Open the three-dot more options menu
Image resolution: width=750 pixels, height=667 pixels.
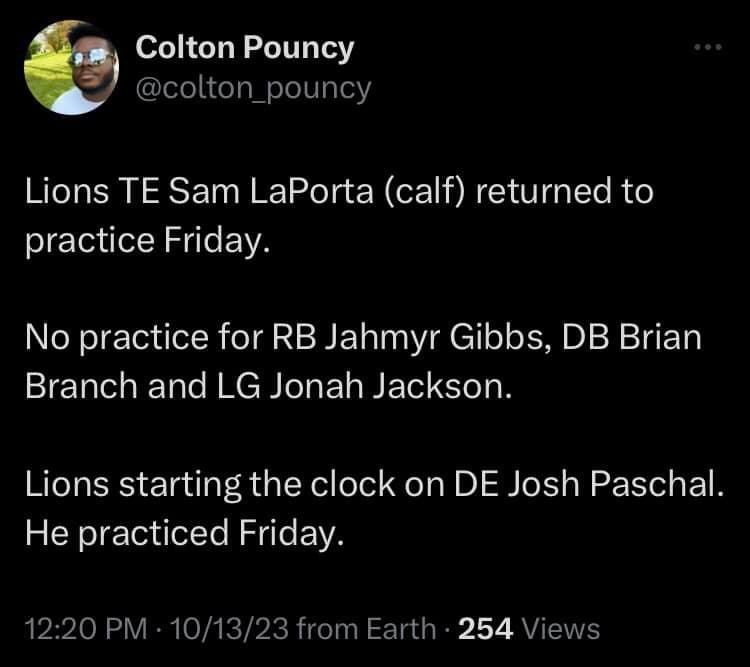[x=708, y=47]
